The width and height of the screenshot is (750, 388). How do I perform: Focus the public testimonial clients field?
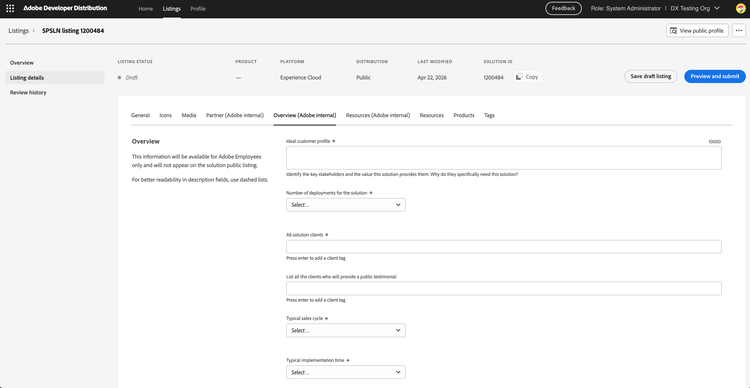504,288
